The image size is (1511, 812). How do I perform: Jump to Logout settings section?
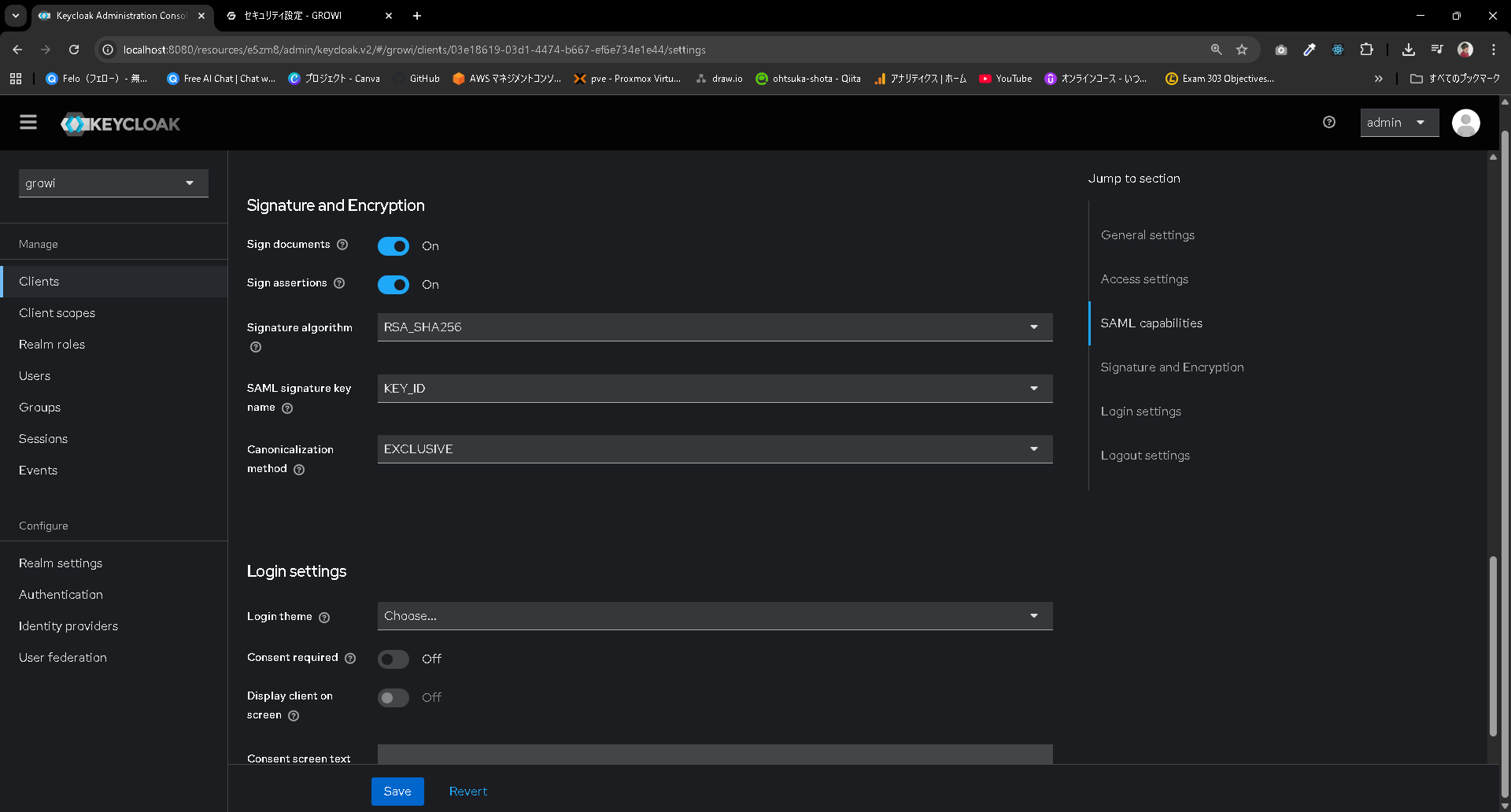click(x=1145, y=456)
